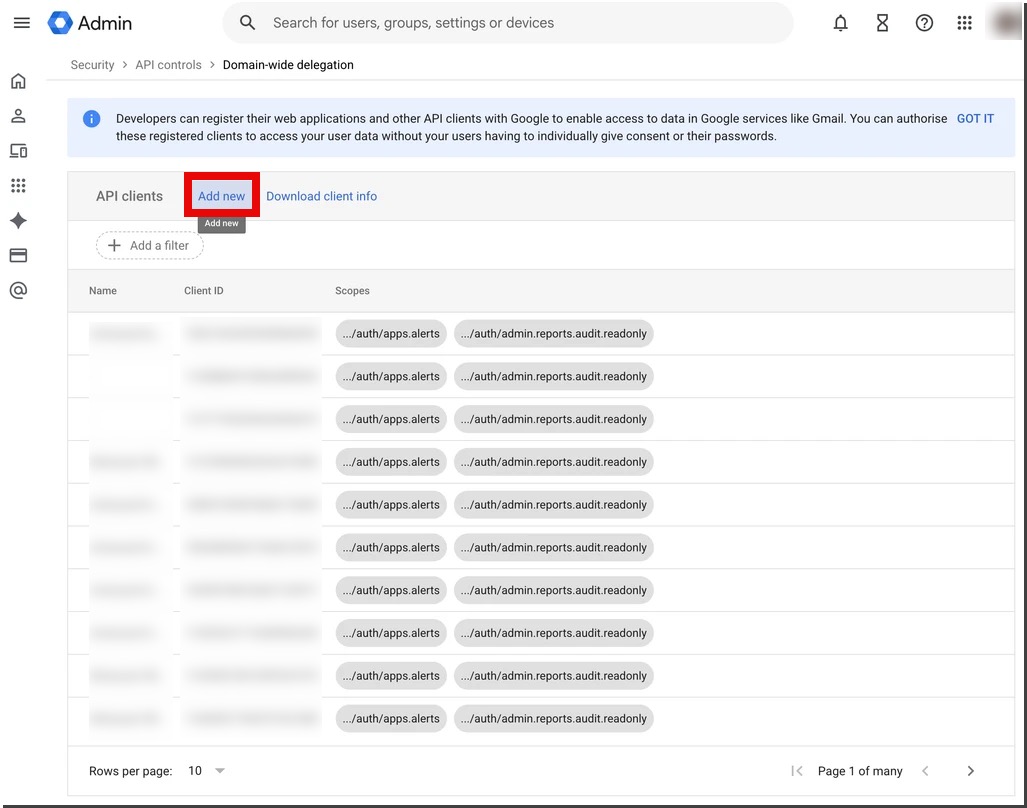
Task: Click the Add a filter chip
Action: [149, 246]
